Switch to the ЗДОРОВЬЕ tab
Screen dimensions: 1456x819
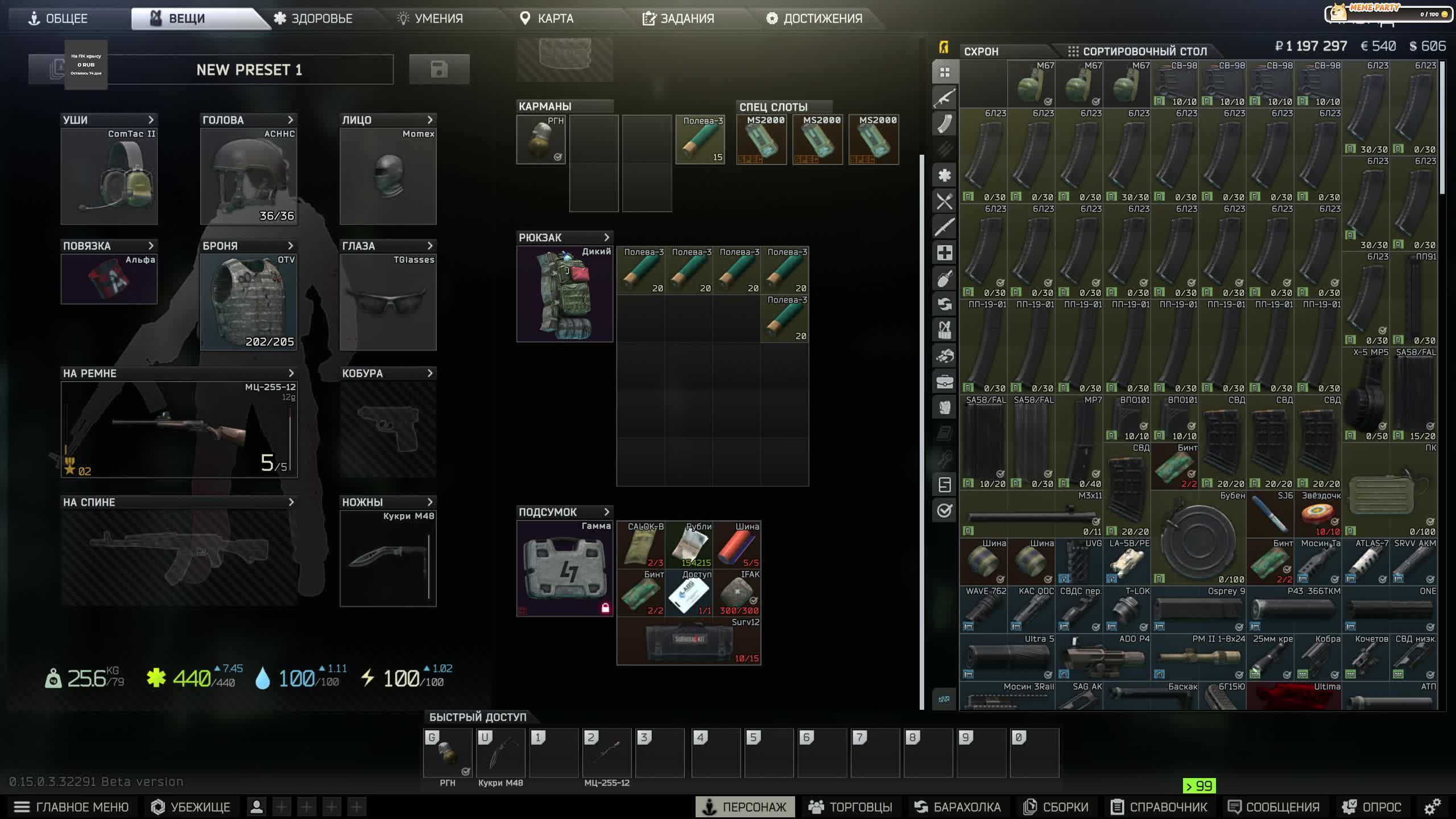pos(313,18)
